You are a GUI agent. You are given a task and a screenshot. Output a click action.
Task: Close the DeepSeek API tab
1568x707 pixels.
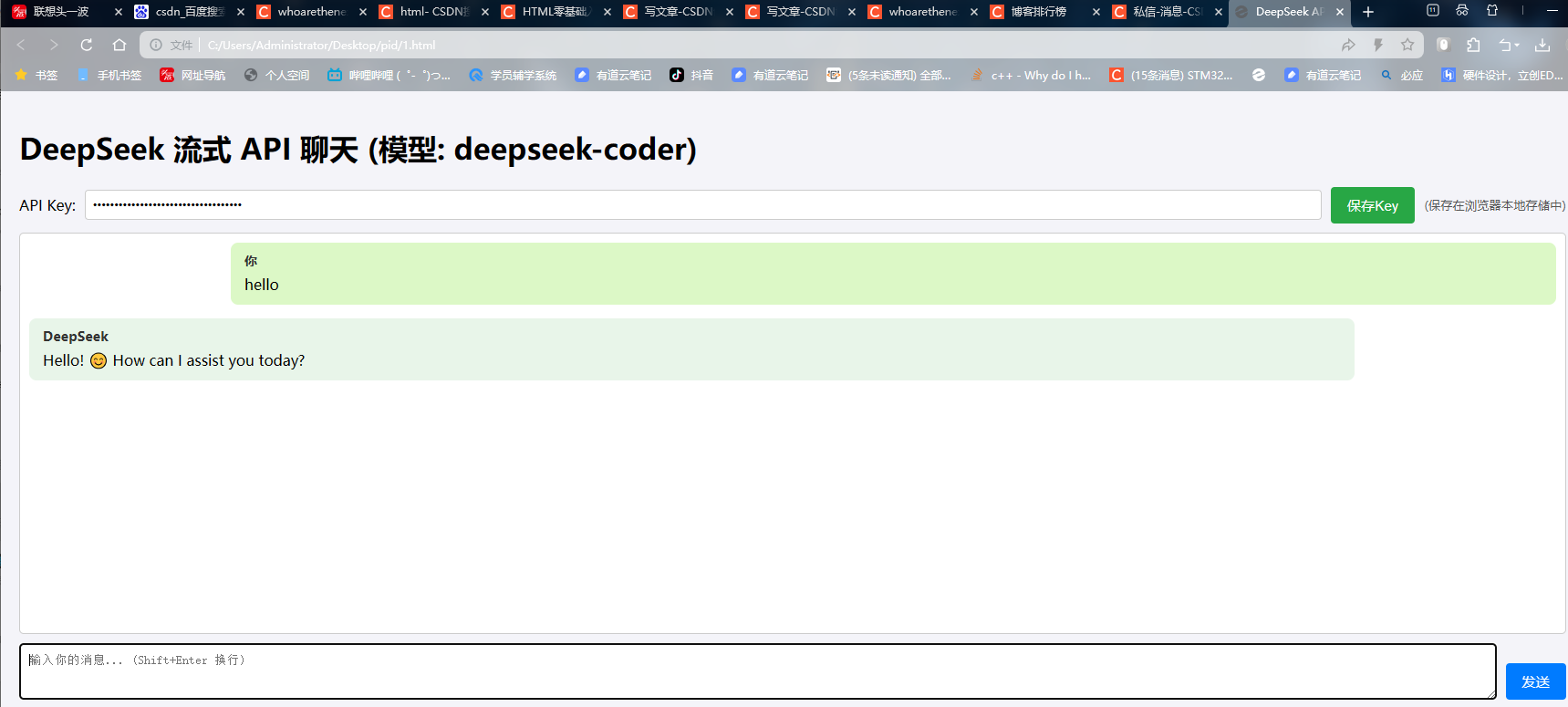tap(1340, 12)
